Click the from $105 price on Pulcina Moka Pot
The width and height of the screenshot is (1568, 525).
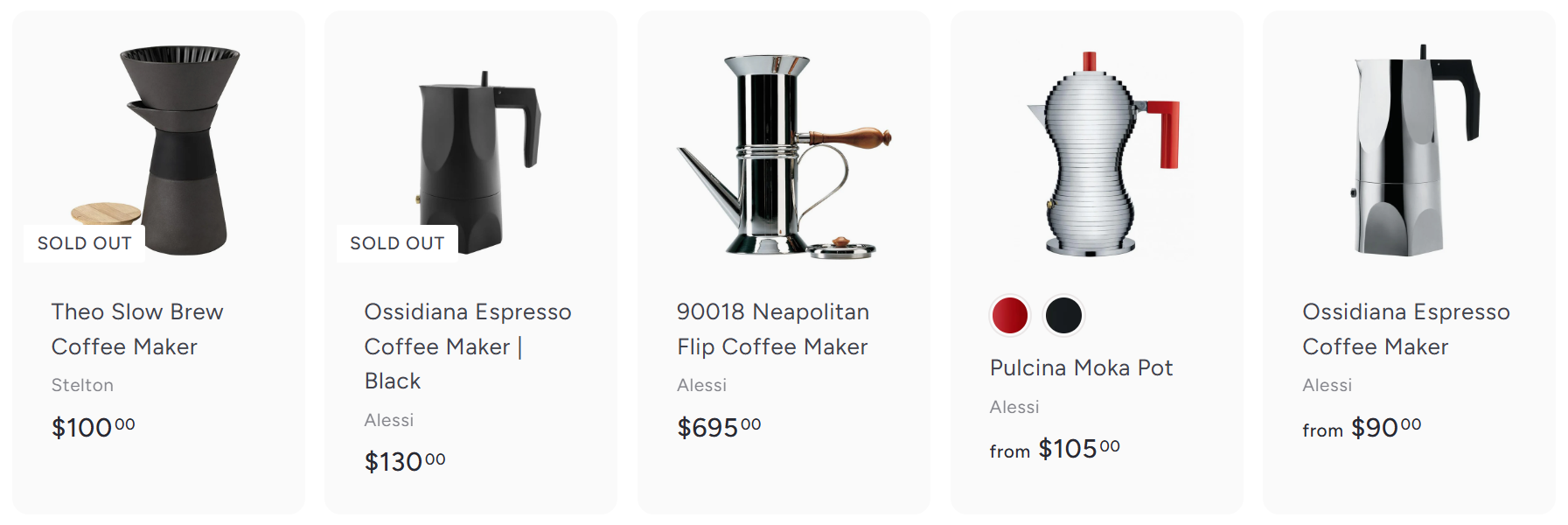(x=1053, y=448)
